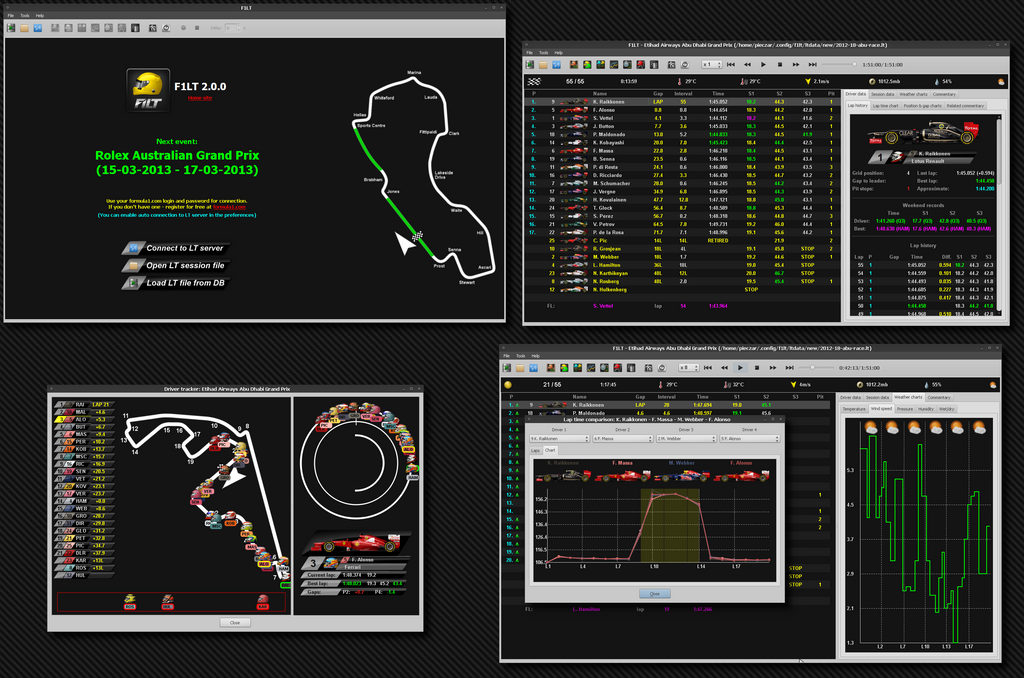Select Lap time chart tab

point(886,106)
